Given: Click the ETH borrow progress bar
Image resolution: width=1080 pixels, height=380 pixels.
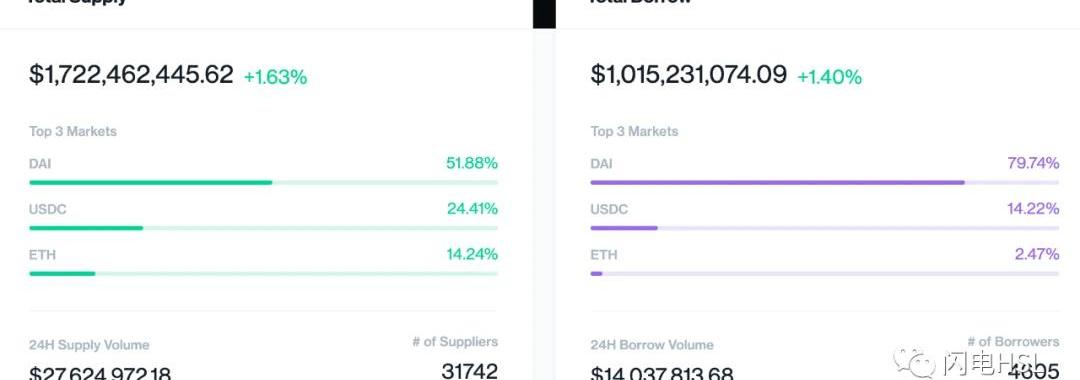Looking at the screenshot, I should tap(824, 273).
